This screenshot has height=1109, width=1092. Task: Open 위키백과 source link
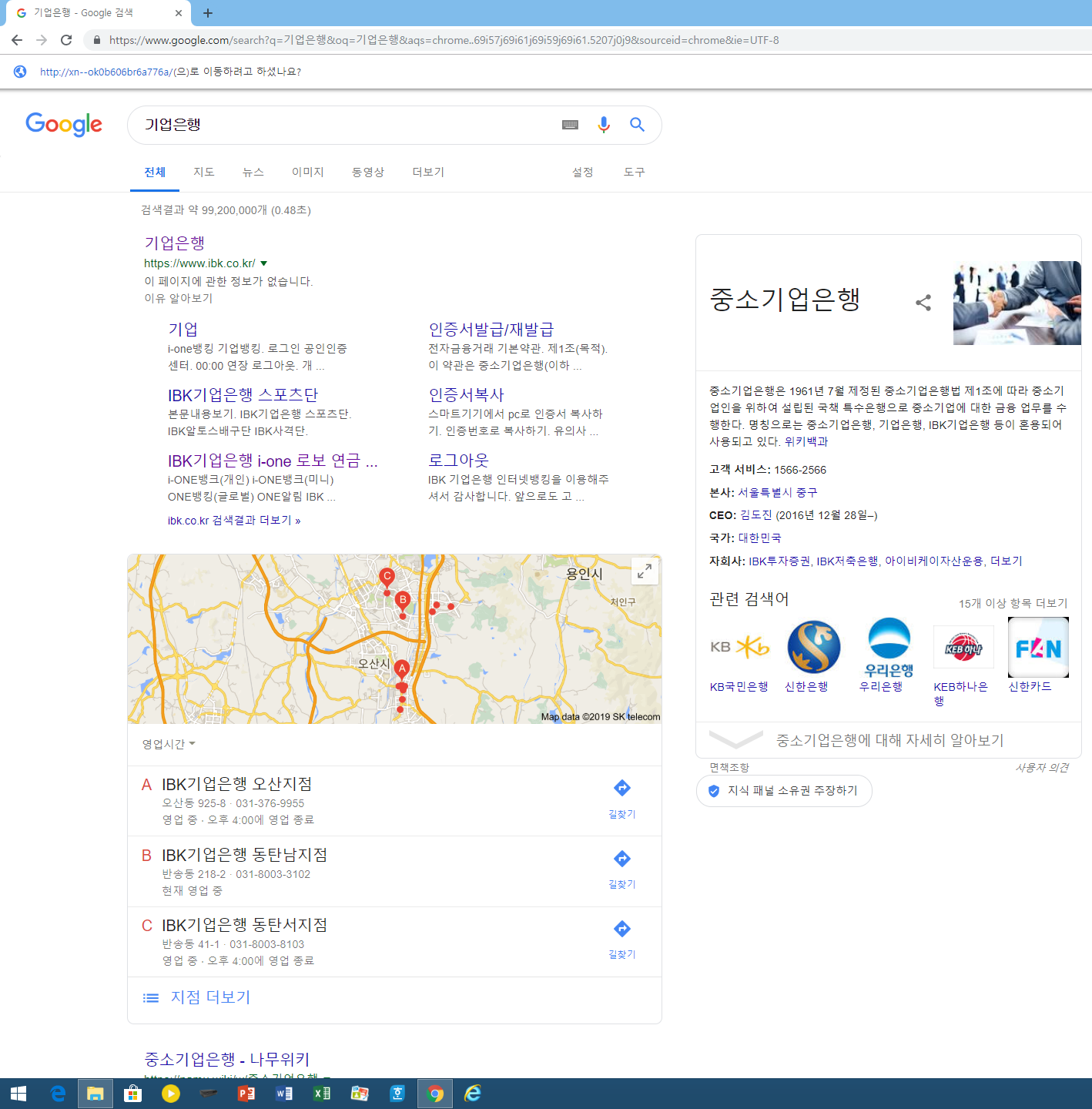click(806, 441)
